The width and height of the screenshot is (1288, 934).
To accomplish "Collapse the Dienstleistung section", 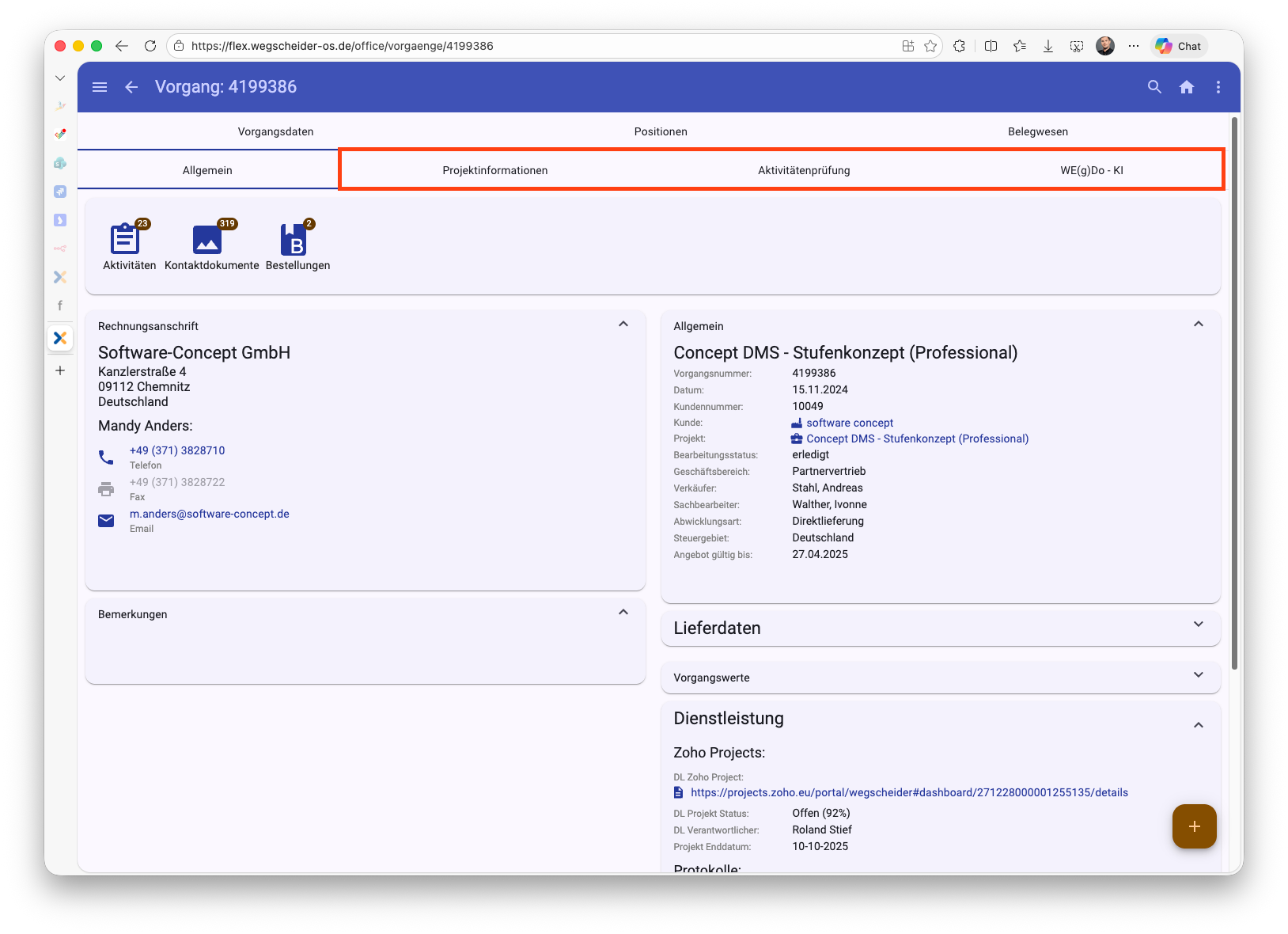I will (1198, 725).
